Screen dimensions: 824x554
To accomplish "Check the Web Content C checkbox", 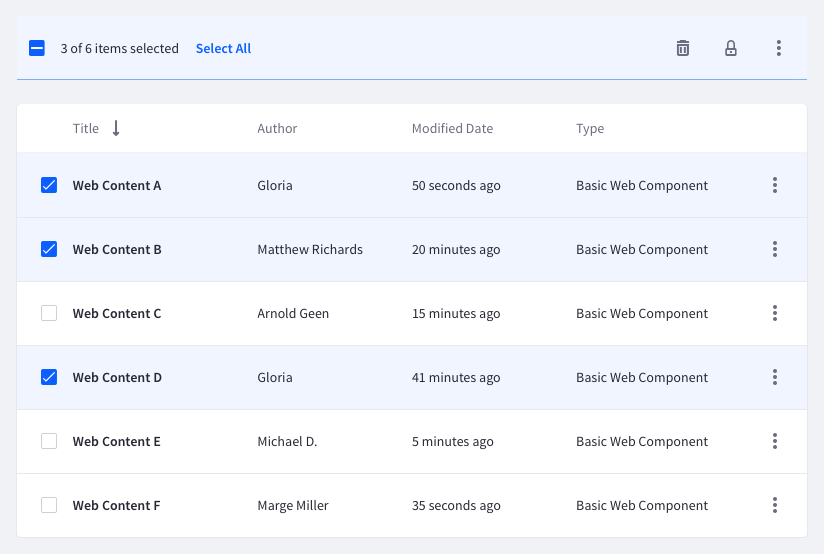I will (x=49, y=313).
